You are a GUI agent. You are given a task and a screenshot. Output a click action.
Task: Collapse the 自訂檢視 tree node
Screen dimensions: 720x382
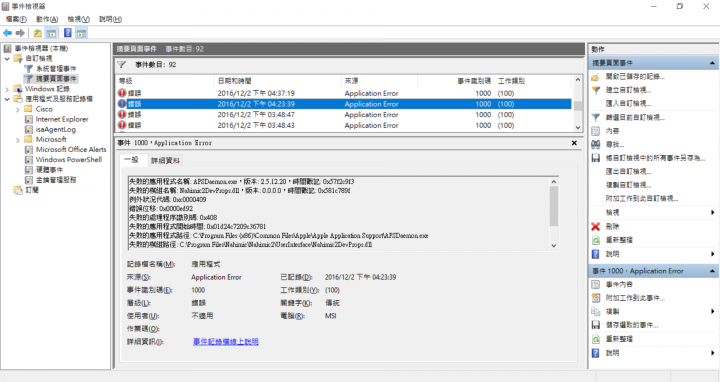point(7,59)
